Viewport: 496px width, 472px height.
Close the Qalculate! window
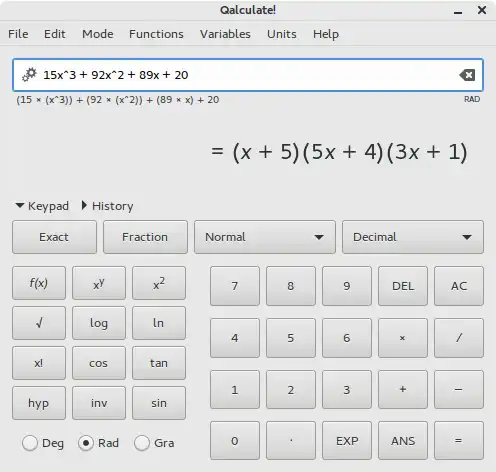482,10
